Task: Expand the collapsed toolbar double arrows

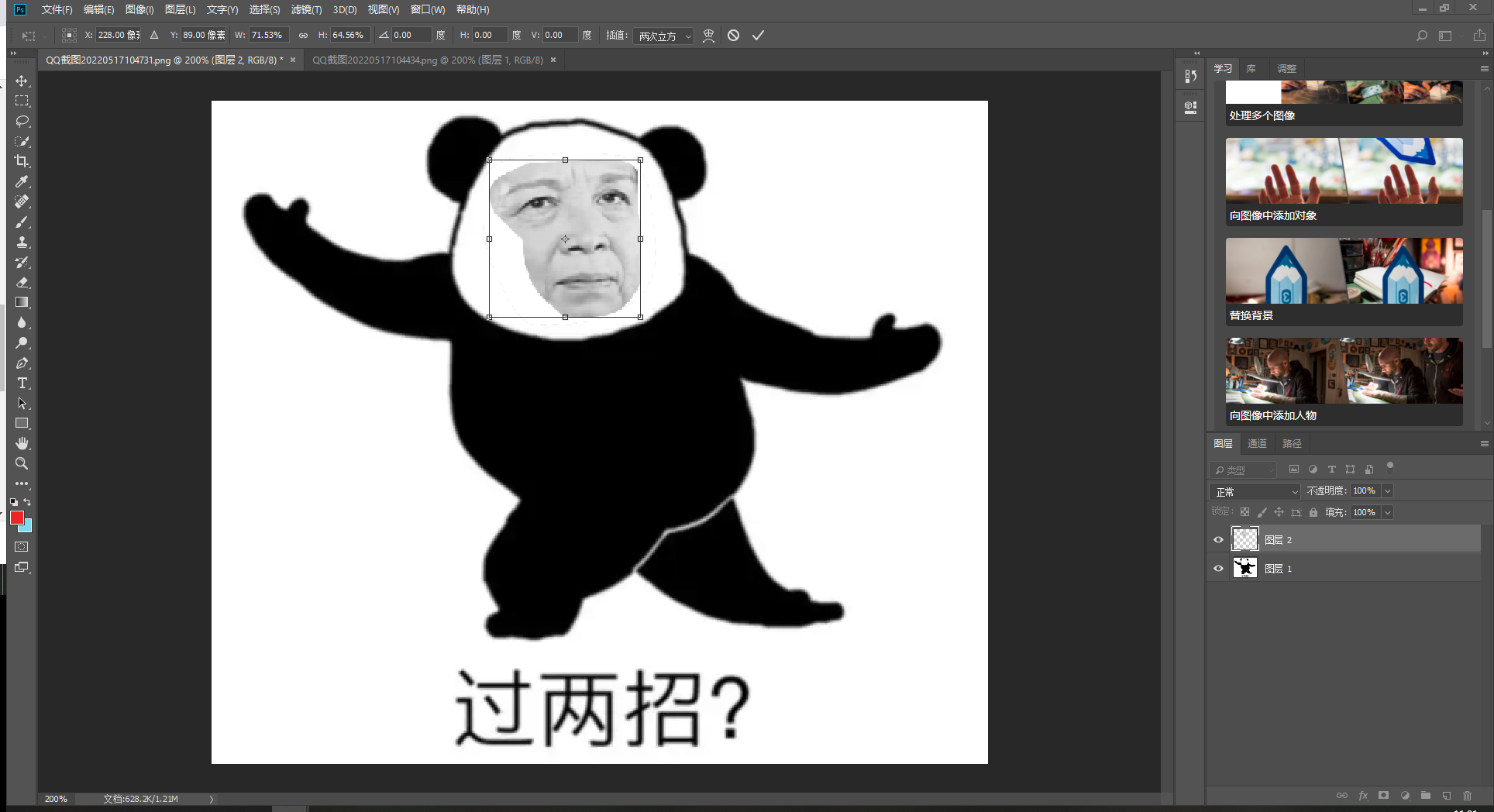Action: [x=13, y=53]
